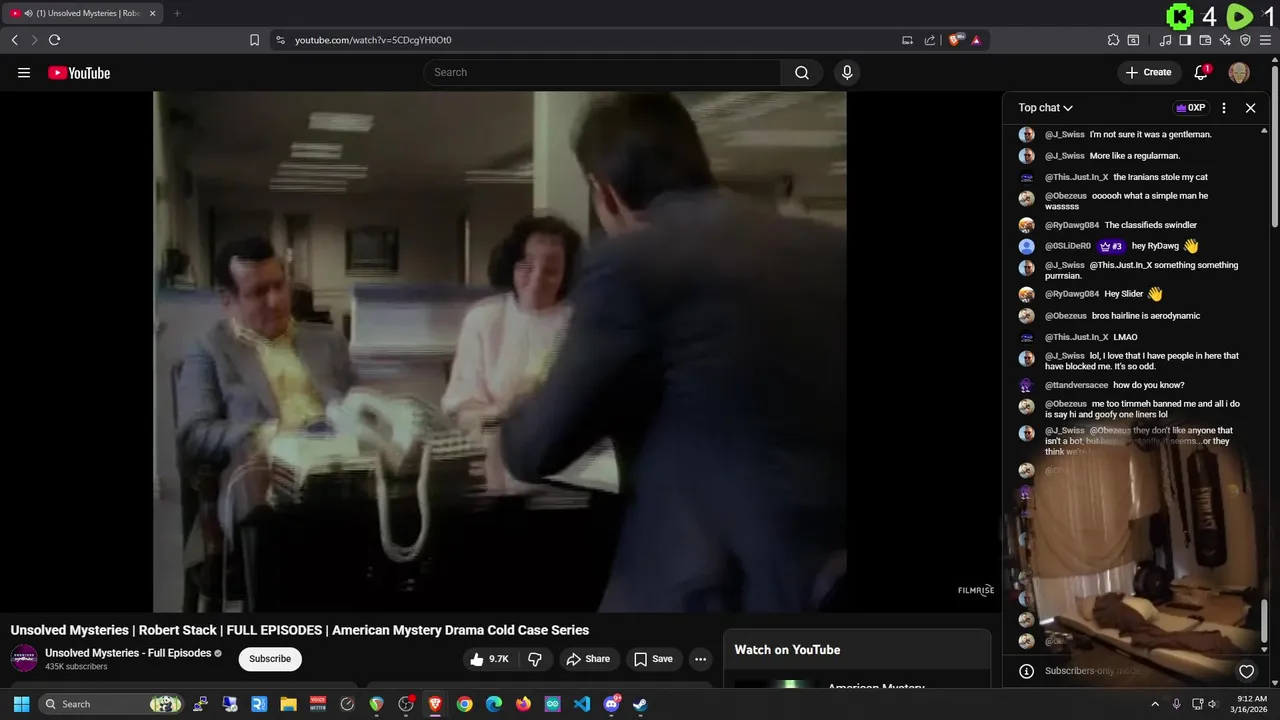Focus the YouTube search box
The width and height of the screenshot is (1280, 720).
[x=602, y=72]
